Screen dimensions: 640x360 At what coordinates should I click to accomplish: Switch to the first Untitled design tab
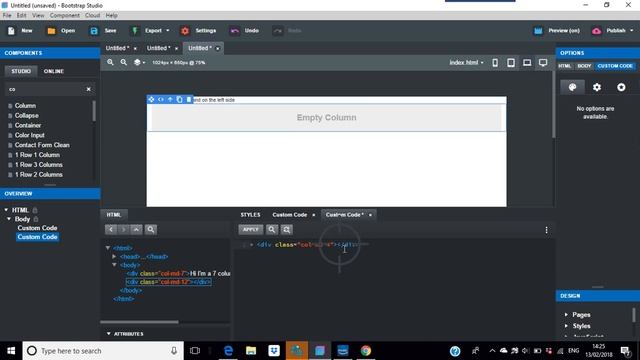click(x=117, y=48)
